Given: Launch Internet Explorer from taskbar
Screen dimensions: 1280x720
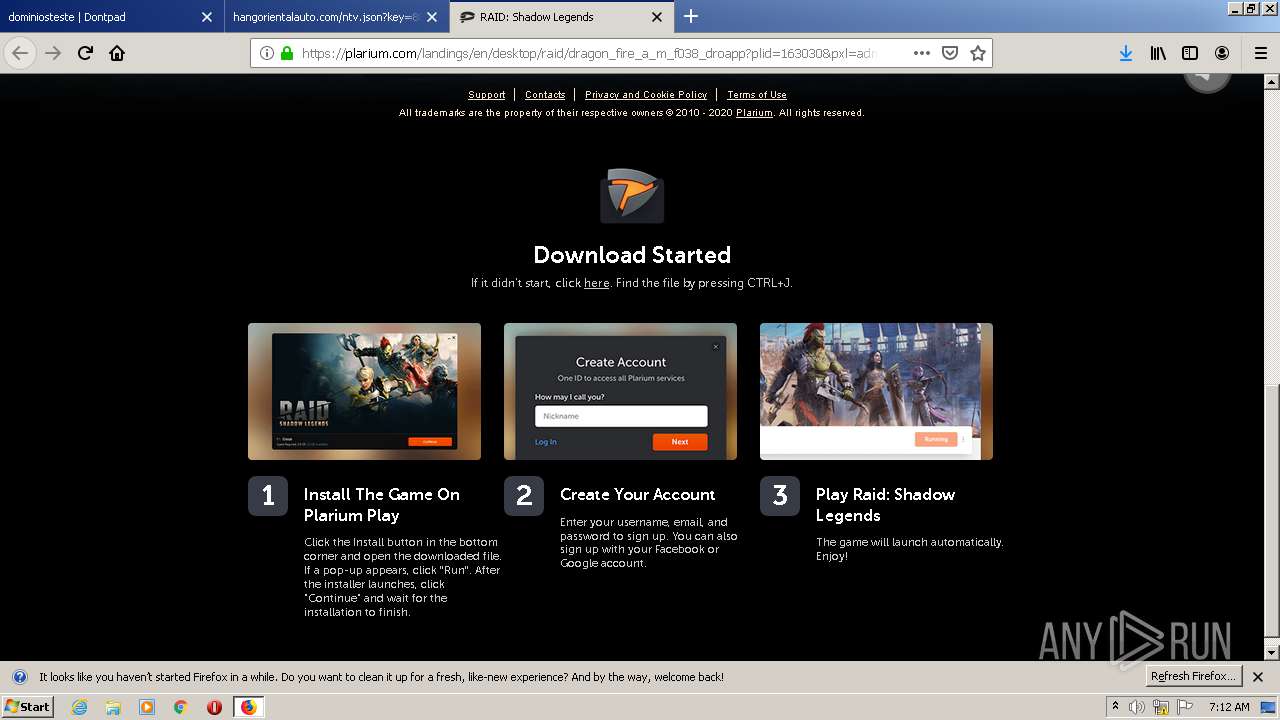Looking at the screenshot, I should (x=80, y=707).
